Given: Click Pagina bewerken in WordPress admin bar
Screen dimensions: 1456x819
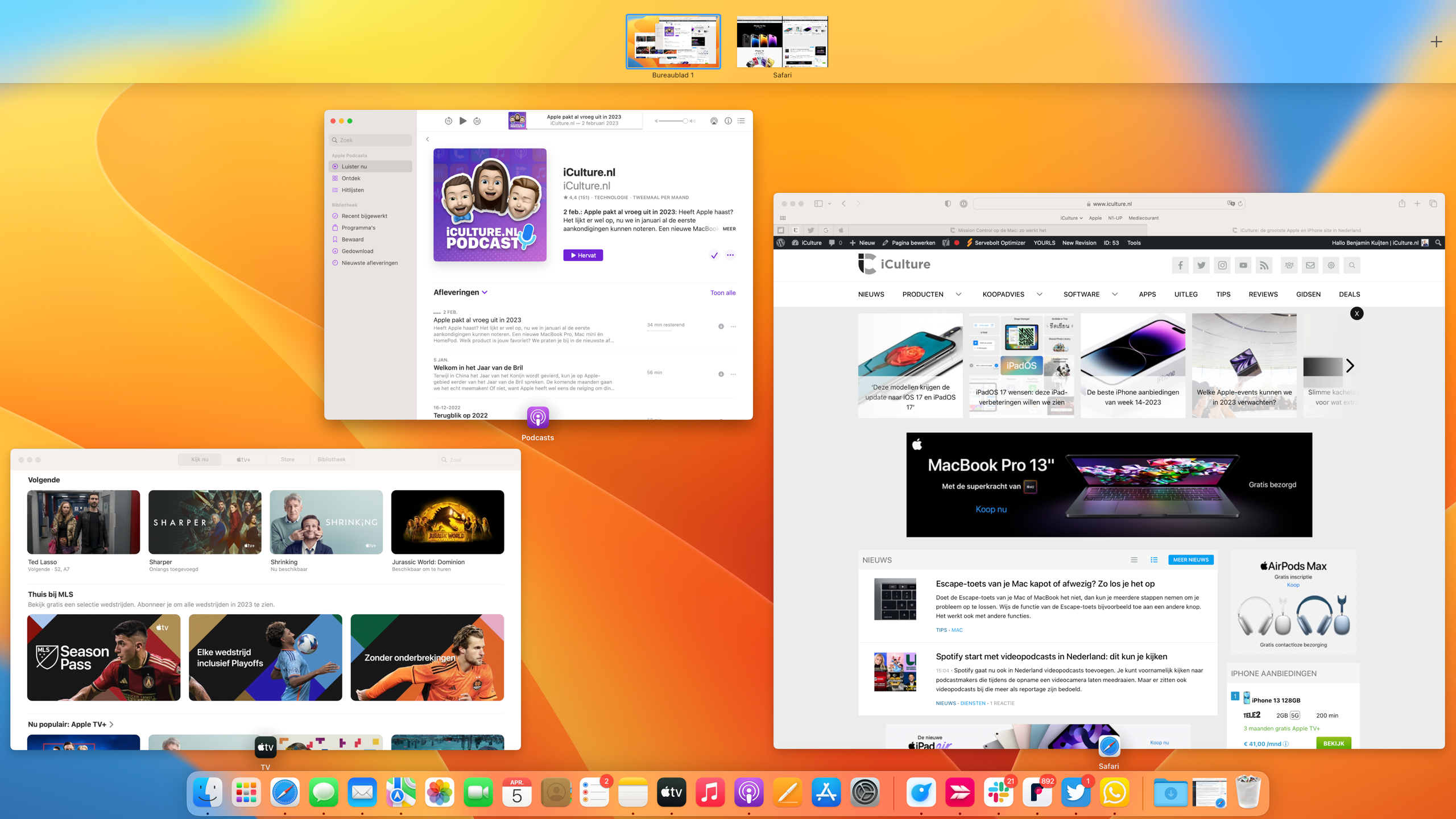Looking at the screenshot, I should [908, 243].
